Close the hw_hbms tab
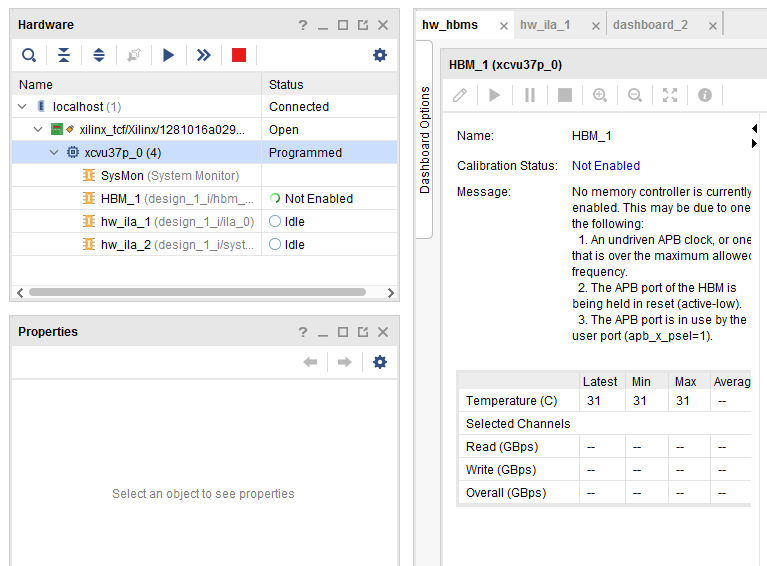Screen dimensions: 767x566 pos(503,26)
